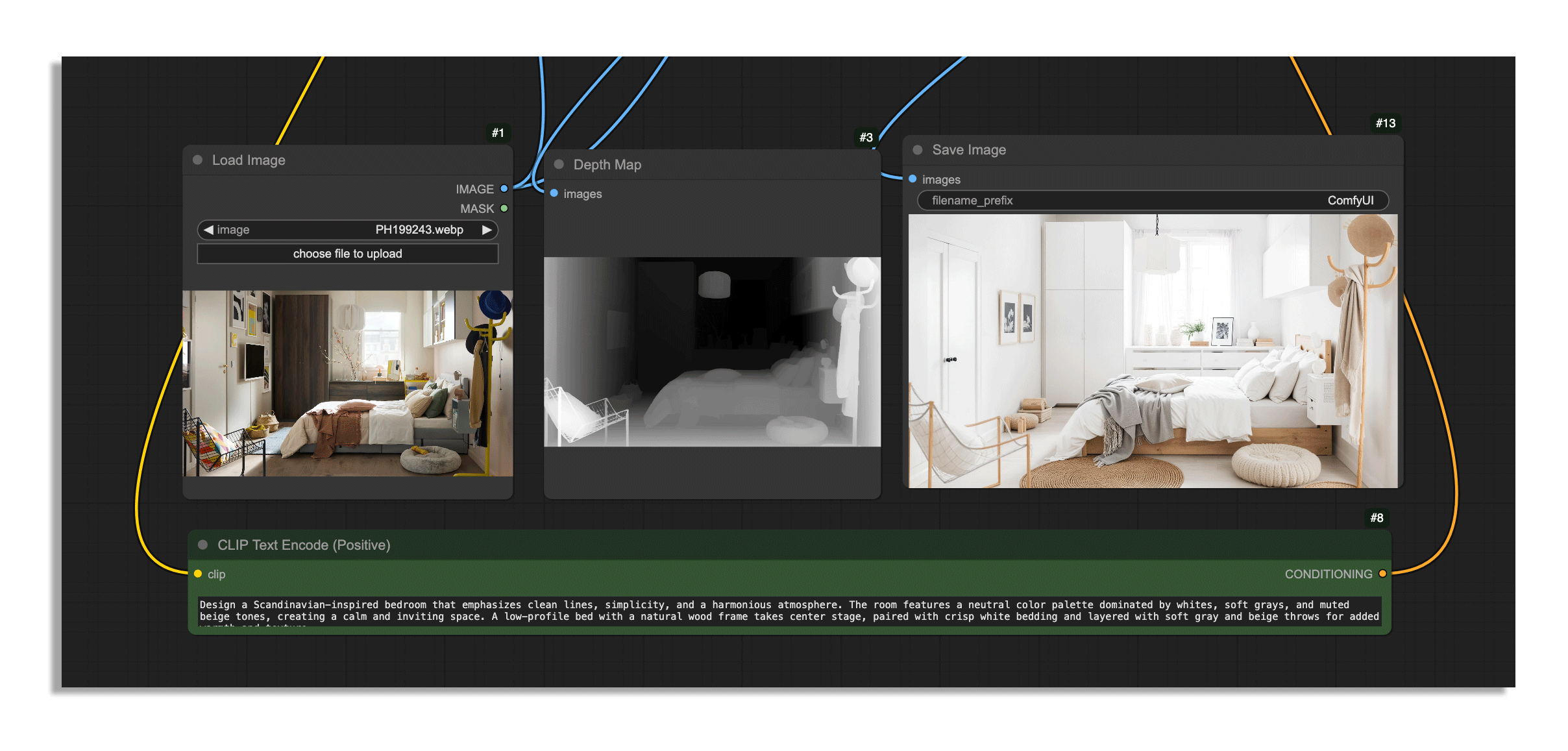Click the filename_prefix ComfyUI field
Image resolution: width=1568 pixels, height=751 pixels.
1152,201
